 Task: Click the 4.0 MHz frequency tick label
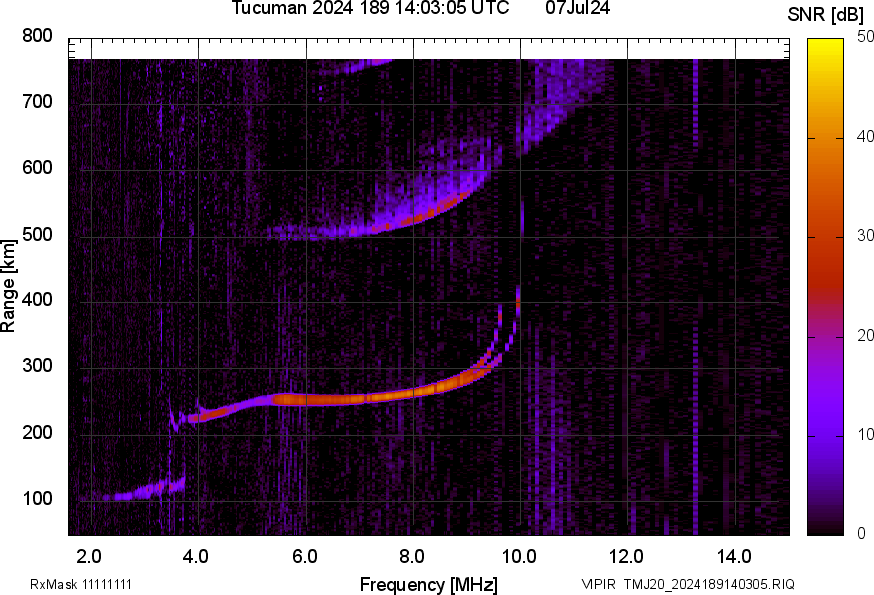tap(196, 557)
